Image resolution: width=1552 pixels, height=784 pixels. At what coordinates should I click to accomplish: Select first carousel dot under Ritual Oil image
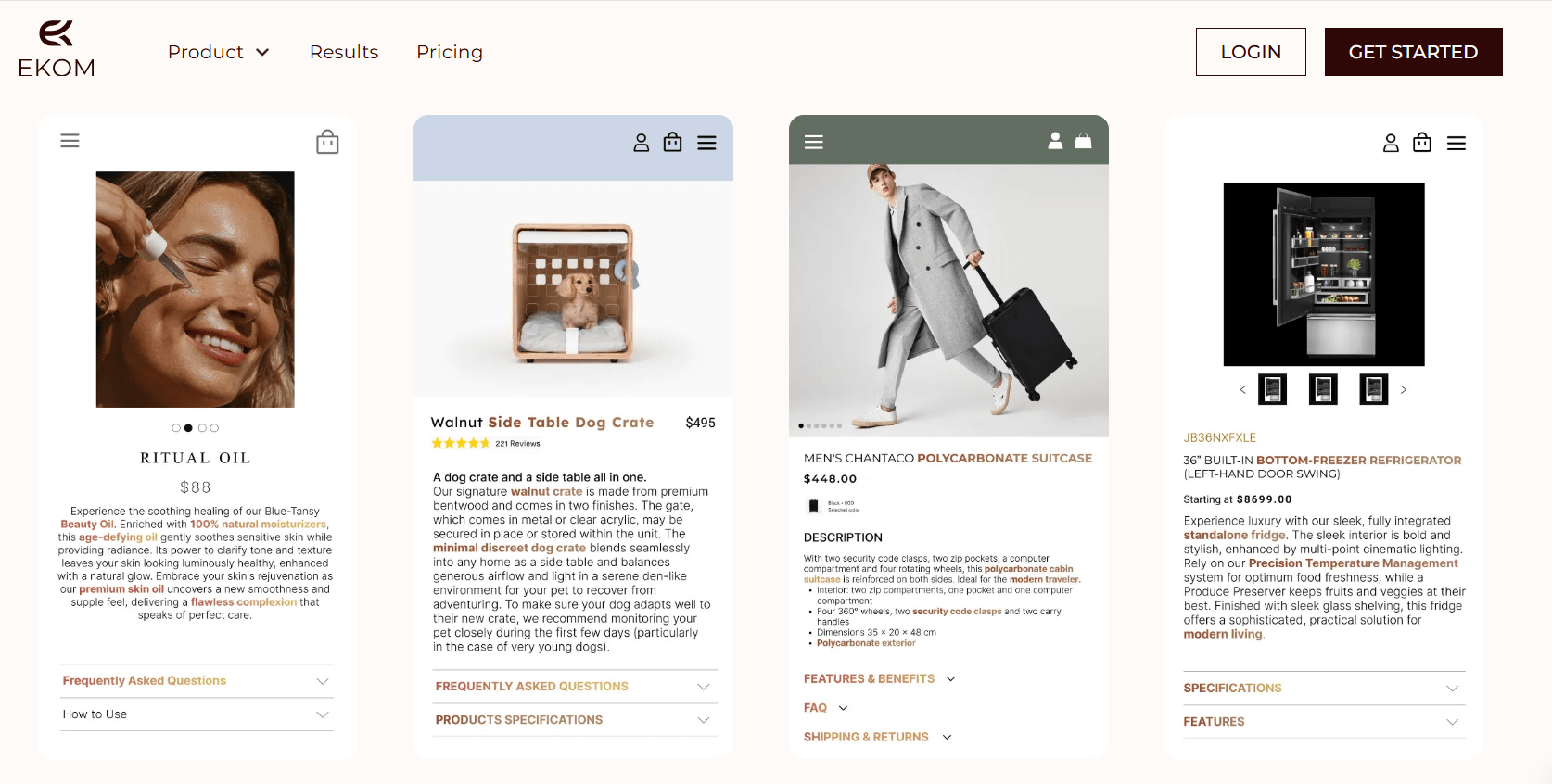click(x=176, y=428)
